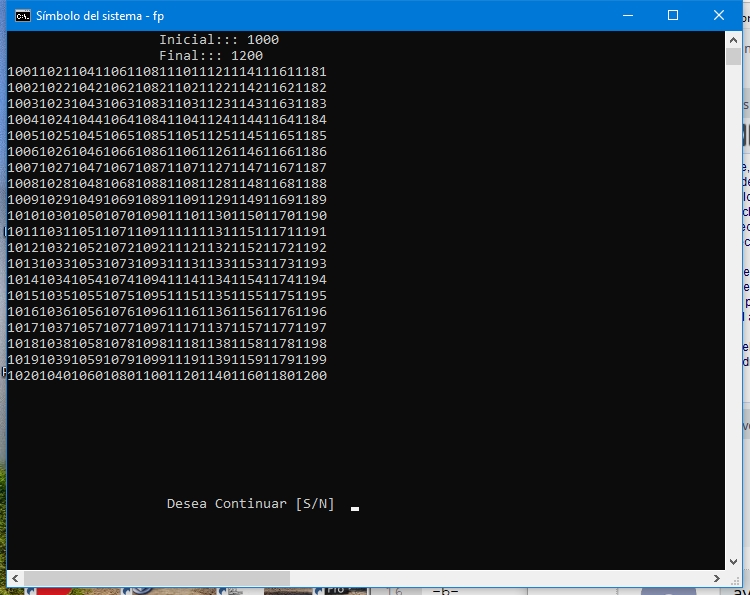750x595 pixels.
Task: Click the vertical scrollbar up arrow
Action: click(733, 39)
